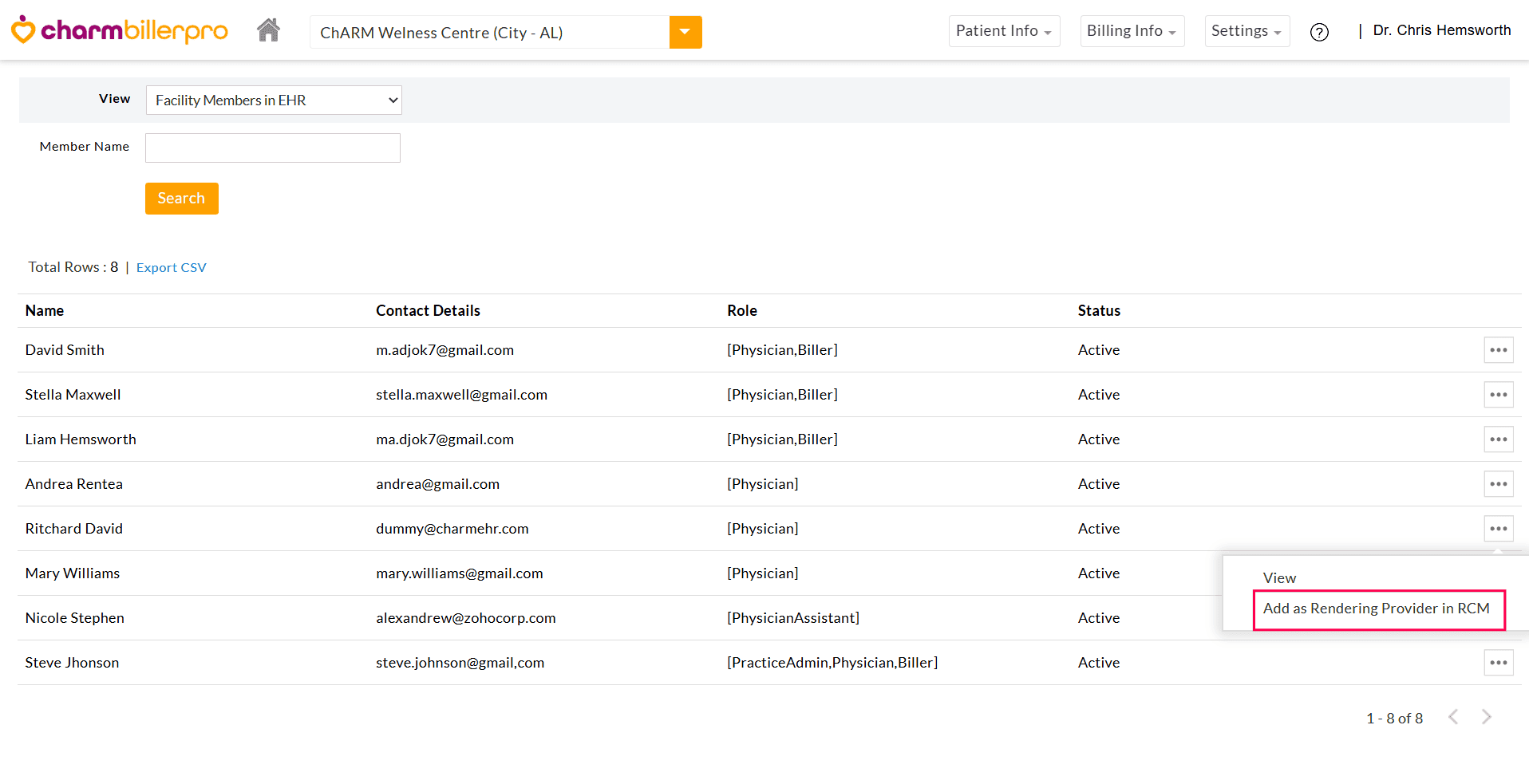Click email dummy@charmehr.com
The image size is (1529, 784).
[x=452, y=529]
